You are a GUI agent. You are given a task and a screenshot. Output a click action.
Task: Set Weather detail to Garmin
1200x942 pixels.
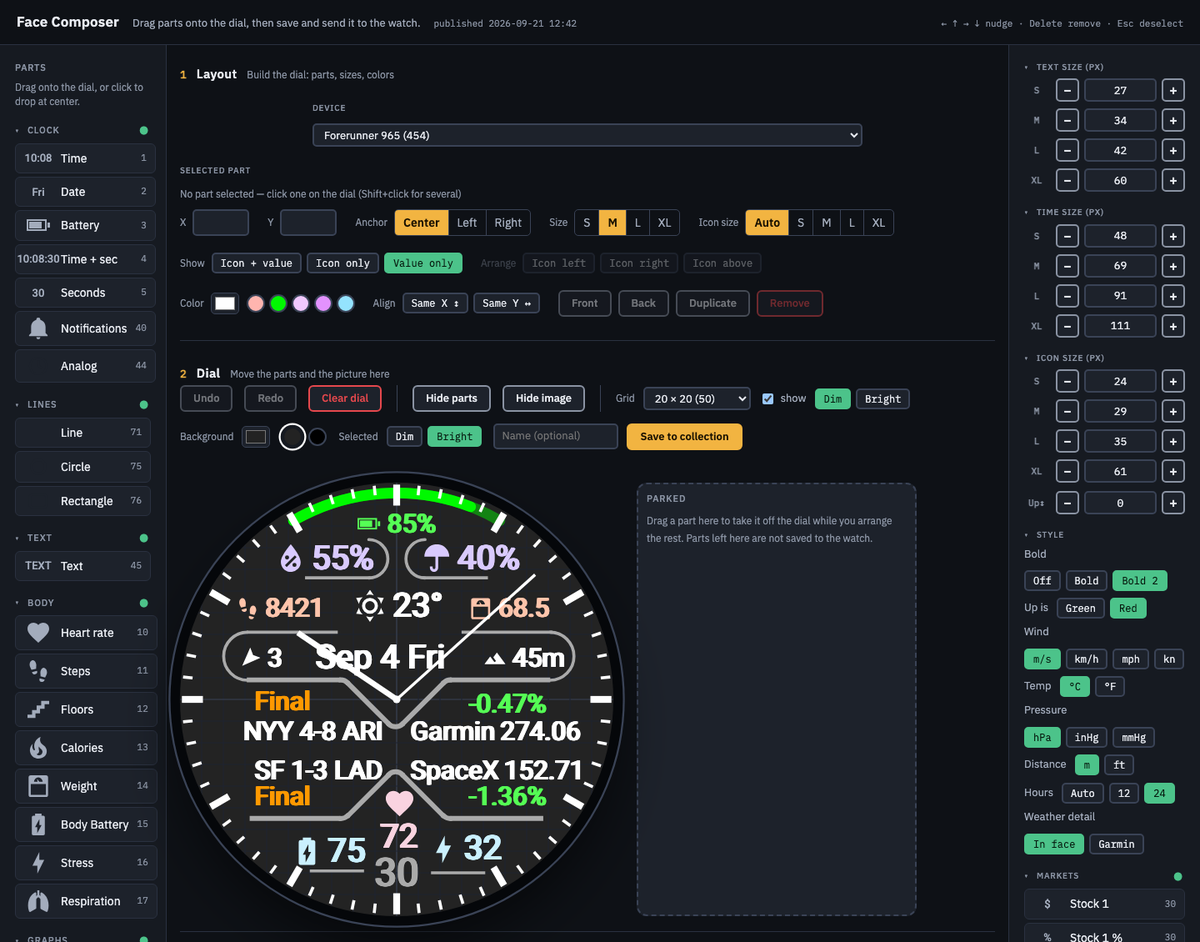pyautogui.click(x=1116, y=844)
